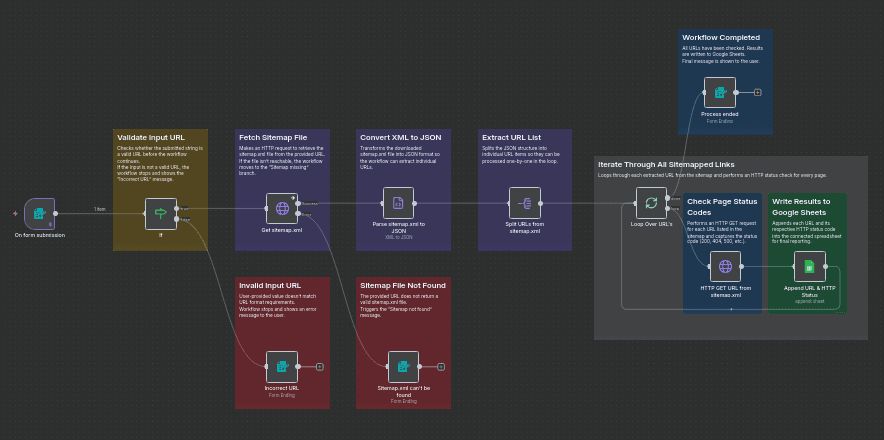Viewport: 884px width, 440px height.
Task: Click the Workflow Completed sticky note
Action: click(724, 48)
